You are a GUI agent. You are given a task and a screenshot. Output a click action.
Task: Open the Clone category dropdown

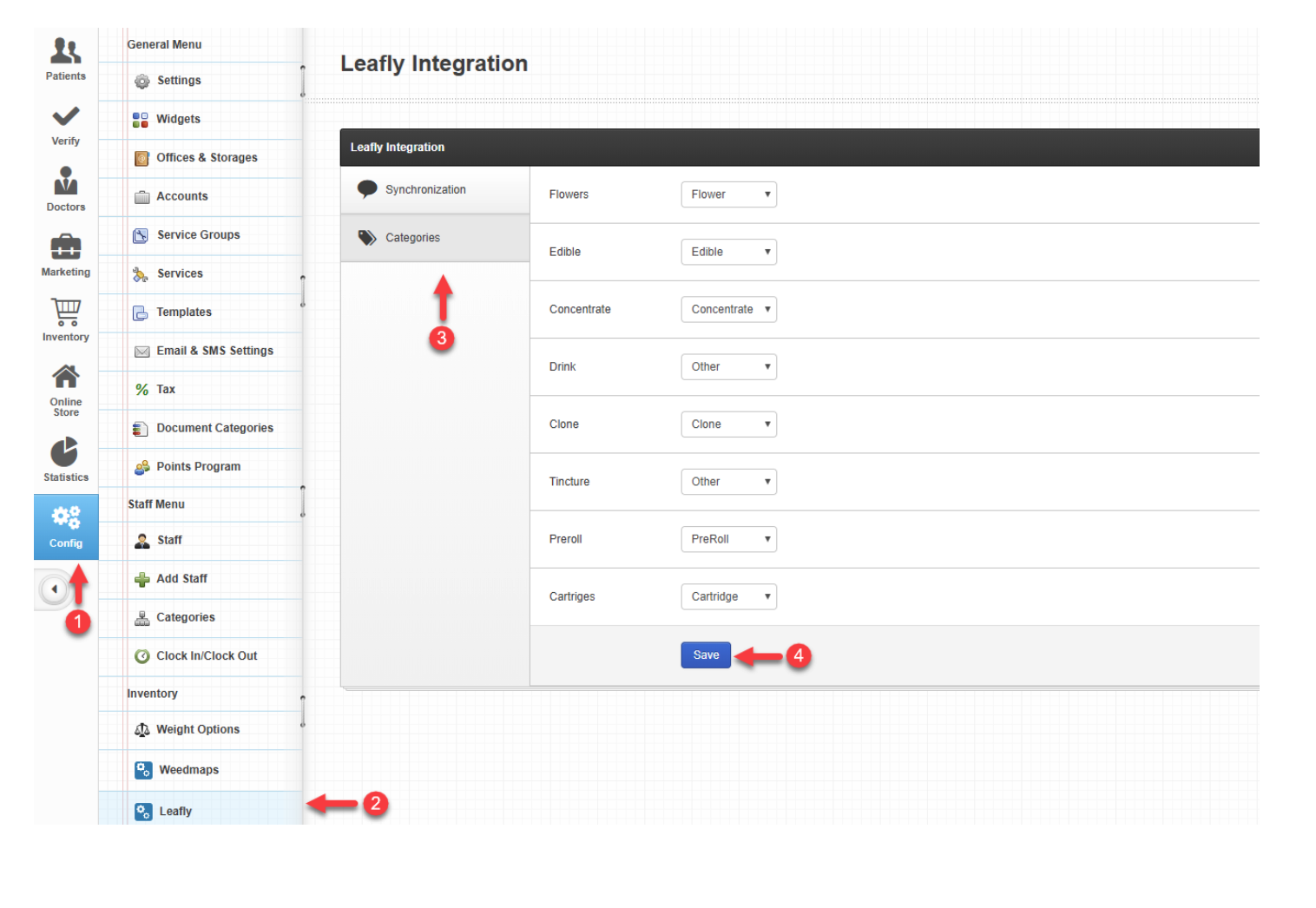[728, 424]
